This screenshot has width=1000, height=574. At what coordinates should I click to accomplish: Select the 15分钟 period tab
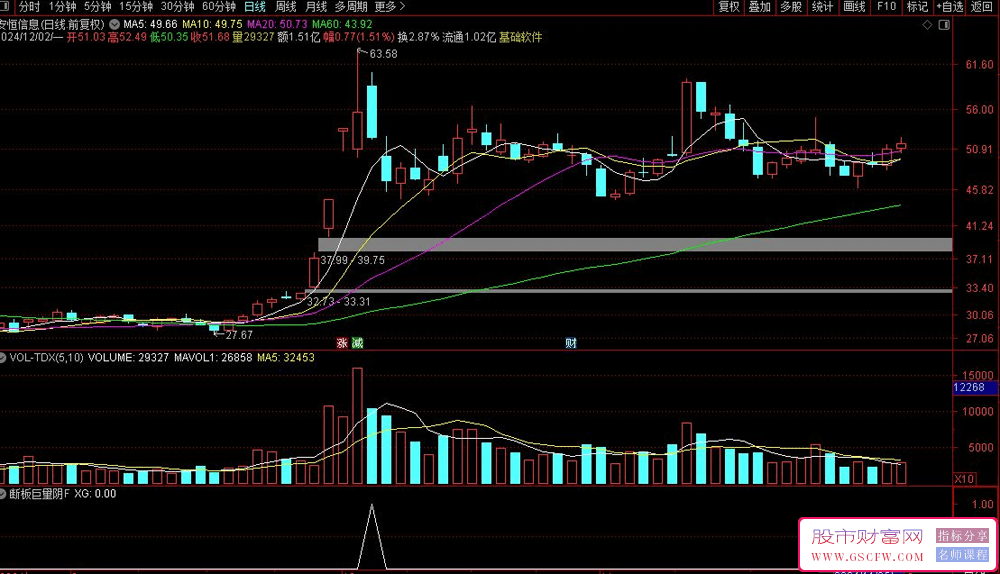pyautogui.click(x=136, y=6)
